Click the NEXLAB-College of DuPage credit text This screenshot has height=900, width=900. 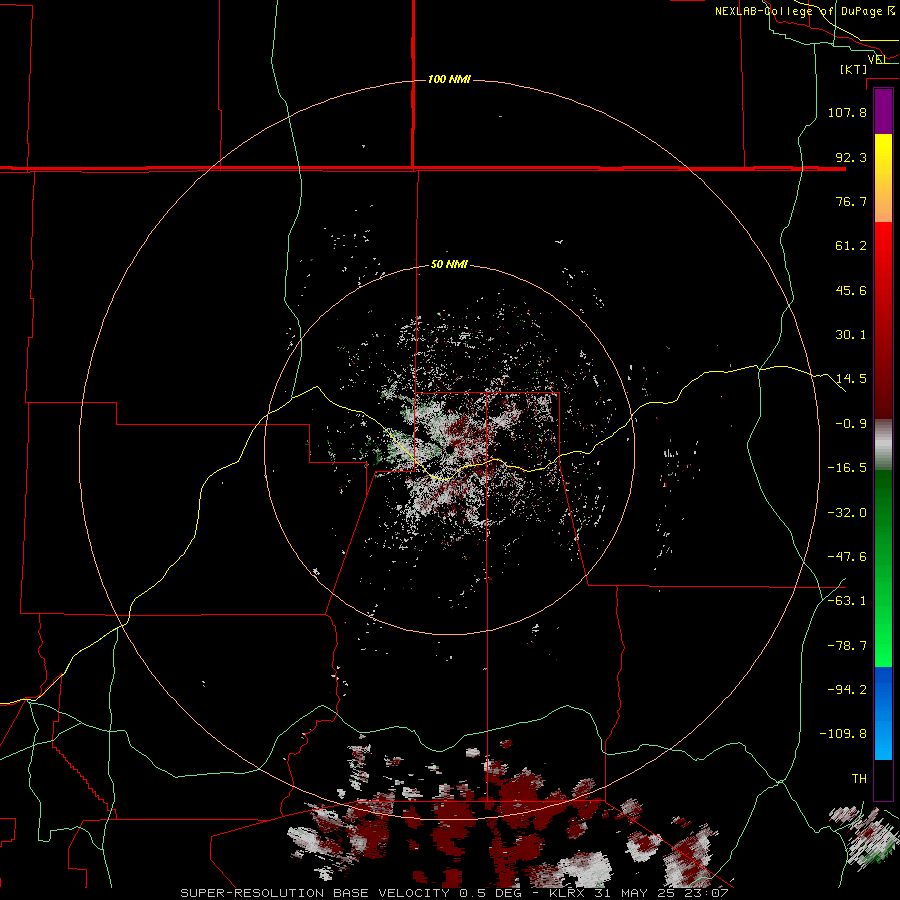point(805,11)
